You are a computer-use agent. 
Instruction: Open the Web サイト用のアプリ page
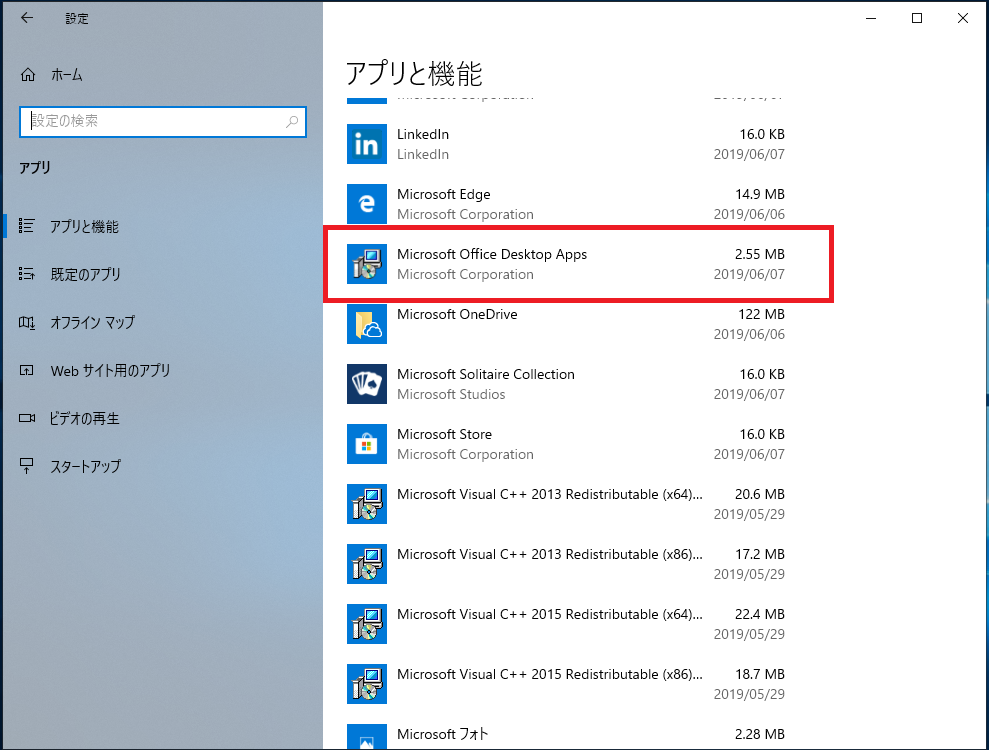tap(163, 370)
